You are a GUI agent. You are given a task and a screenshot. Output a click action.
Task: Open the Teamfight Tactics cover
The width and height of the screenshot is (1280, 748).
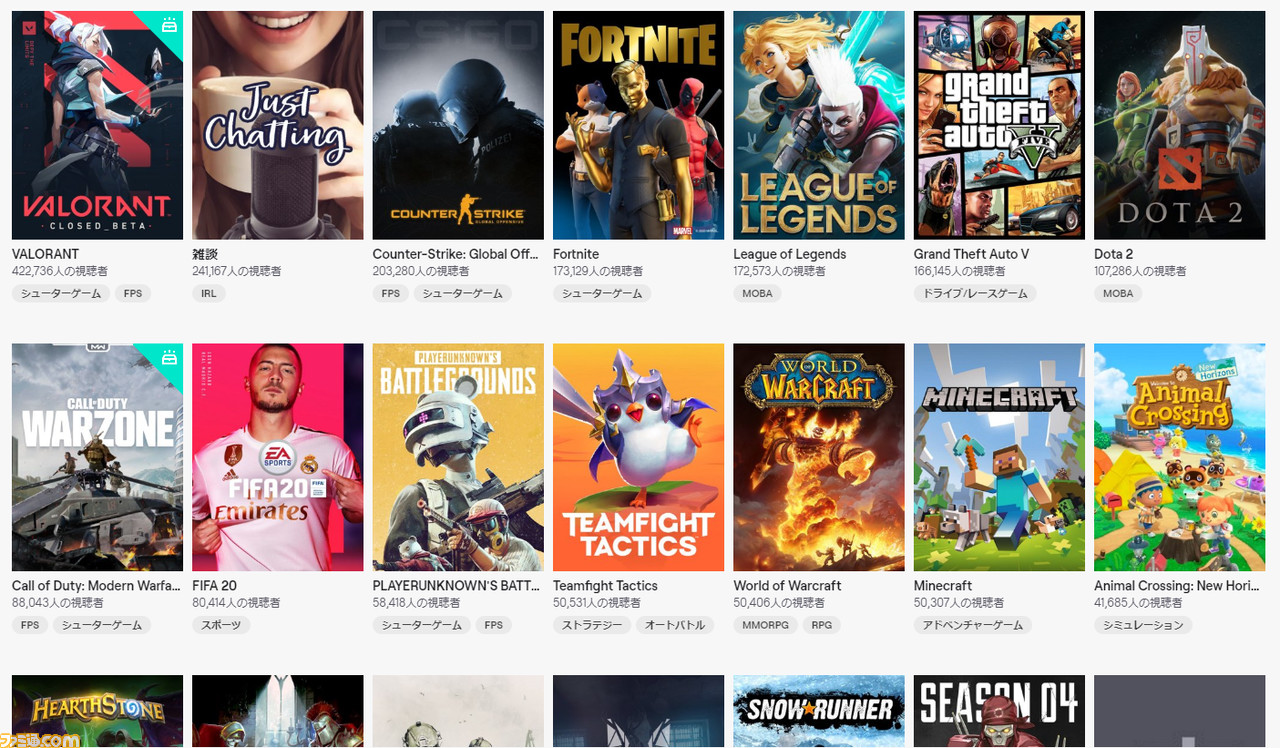point(639,458)
